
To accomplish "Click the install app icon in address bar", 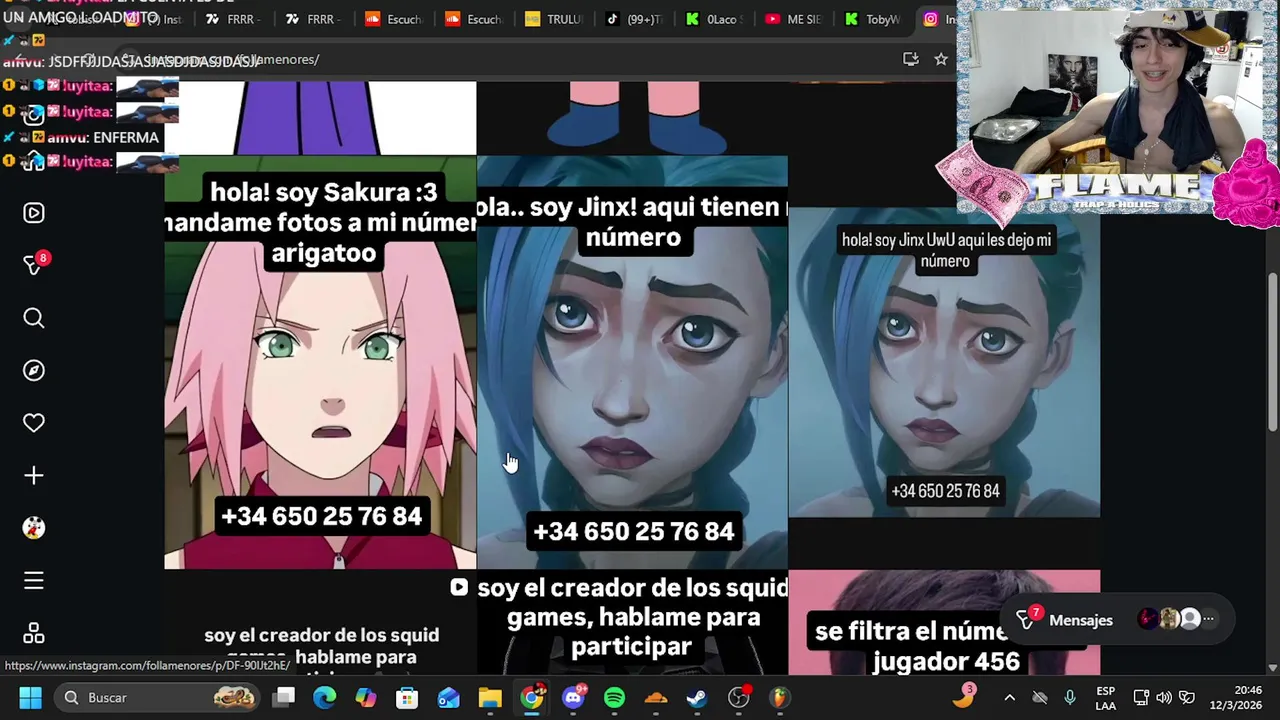I will point(911,59).
